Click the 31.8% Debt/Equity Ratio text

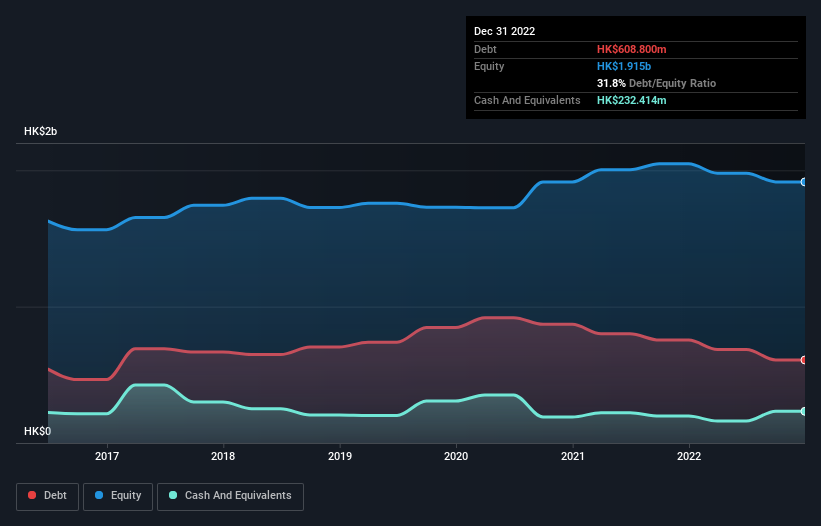point(656,83)
